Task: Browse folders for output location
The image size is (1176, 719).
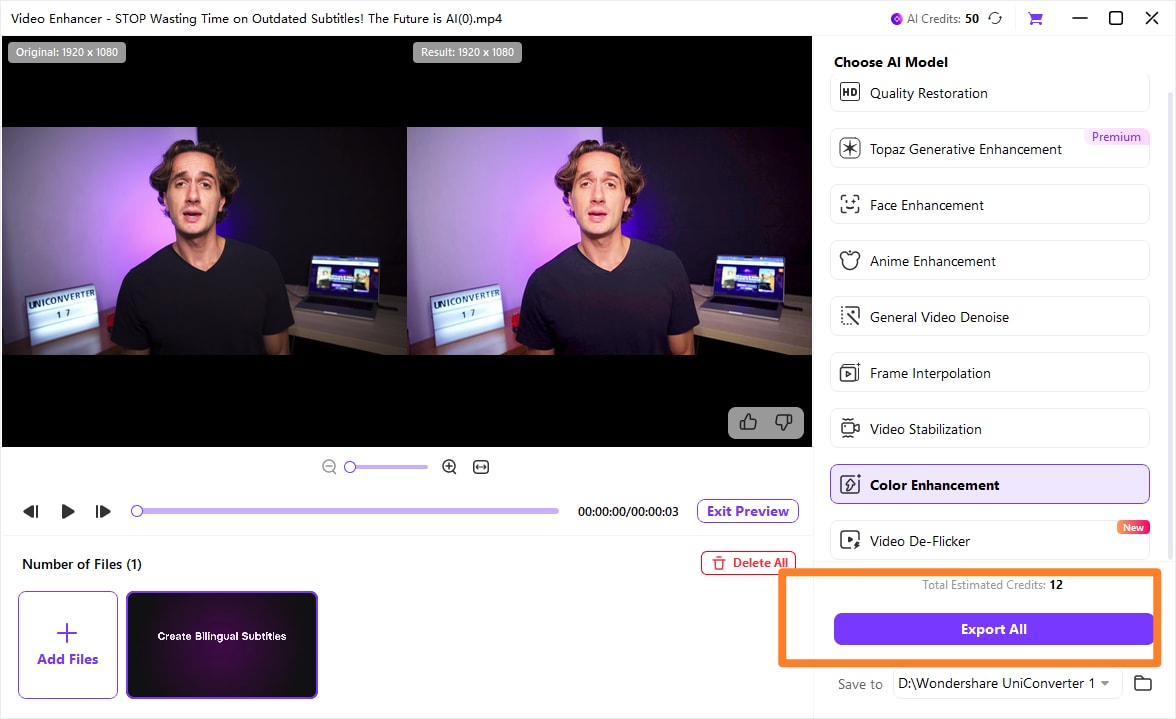Action: click(x=1143, y=683)
